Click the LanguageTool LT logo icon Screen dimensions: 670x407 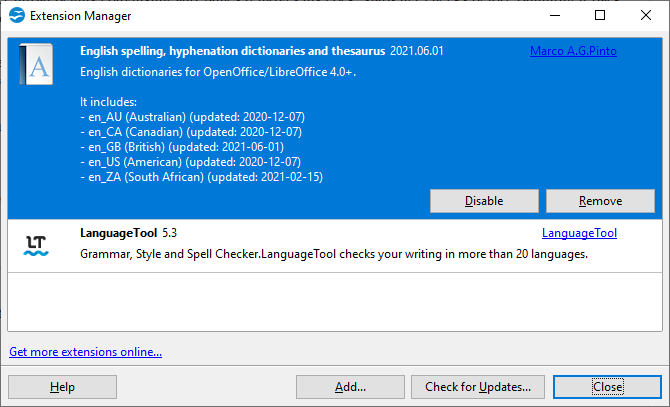click(x=36, y=246)
